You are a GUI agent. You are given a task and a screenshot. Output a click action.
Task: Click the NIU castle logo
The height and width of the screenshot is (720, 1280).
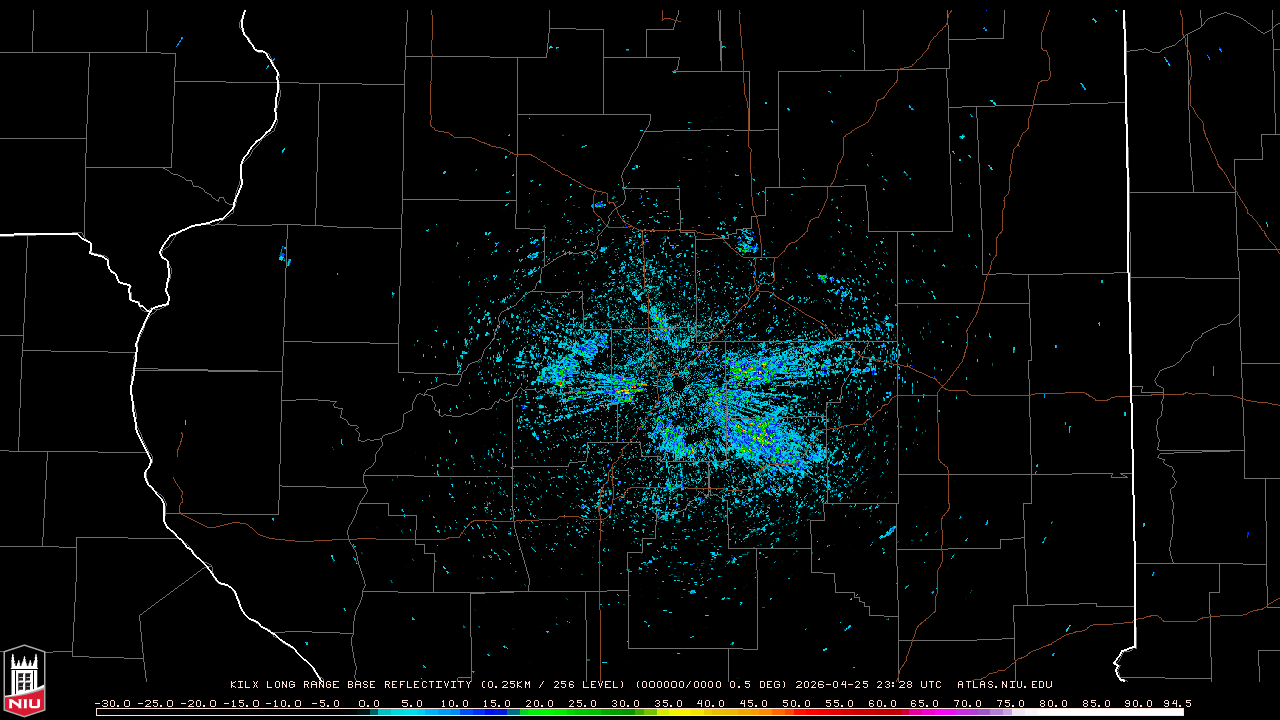click(x=24, y=681)
